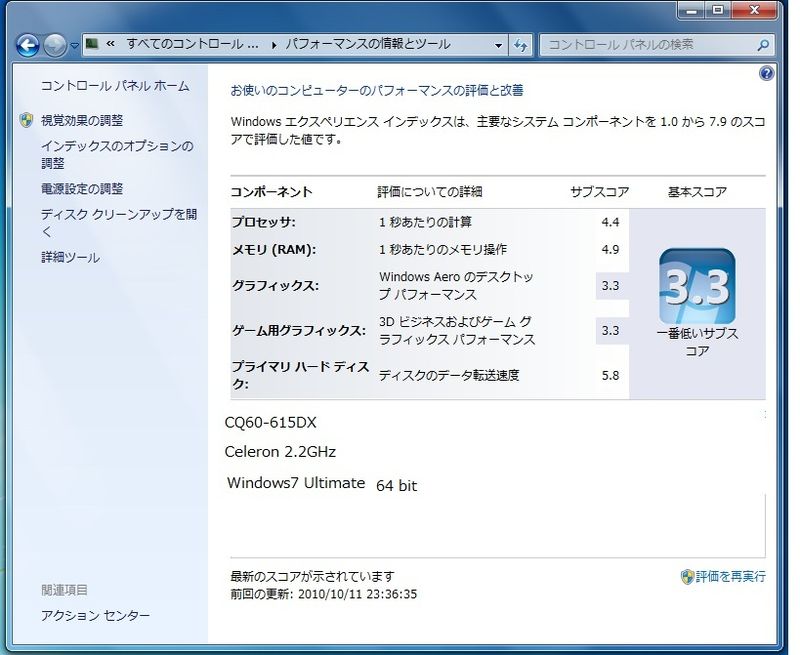Click the magnifier search icon
Image resolution: width=800 pixels, height=655 pixels.
763,45
